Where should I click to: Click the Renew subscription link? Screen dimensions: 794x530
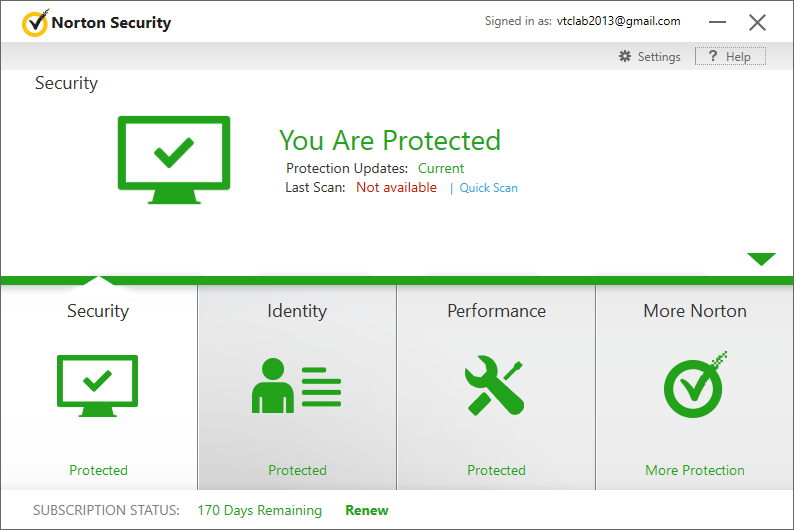coord(367,510)
